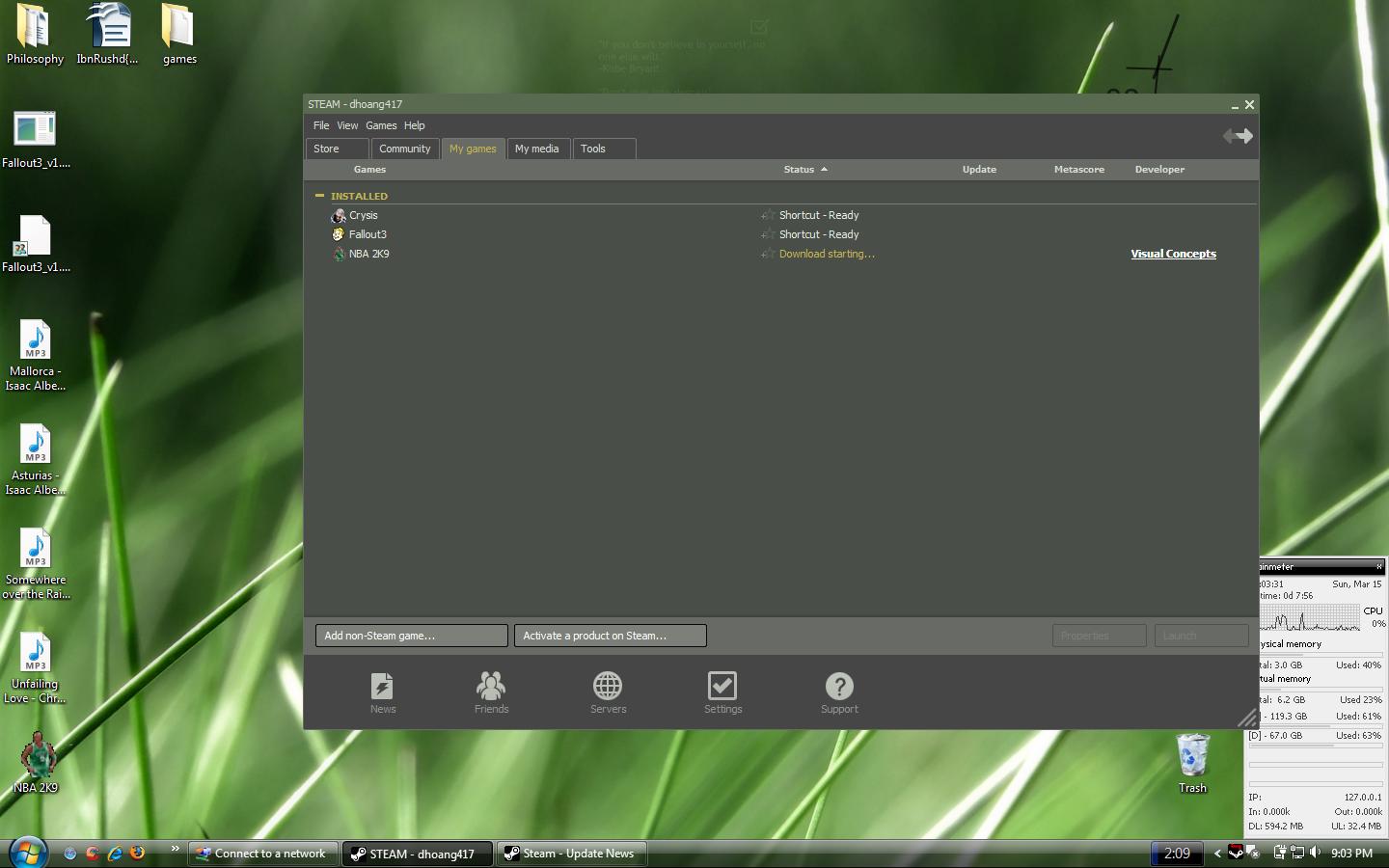Viewport: 1389px width, 868px height.
Task: Open the Games menu in Steam
Action: (381, 125)
